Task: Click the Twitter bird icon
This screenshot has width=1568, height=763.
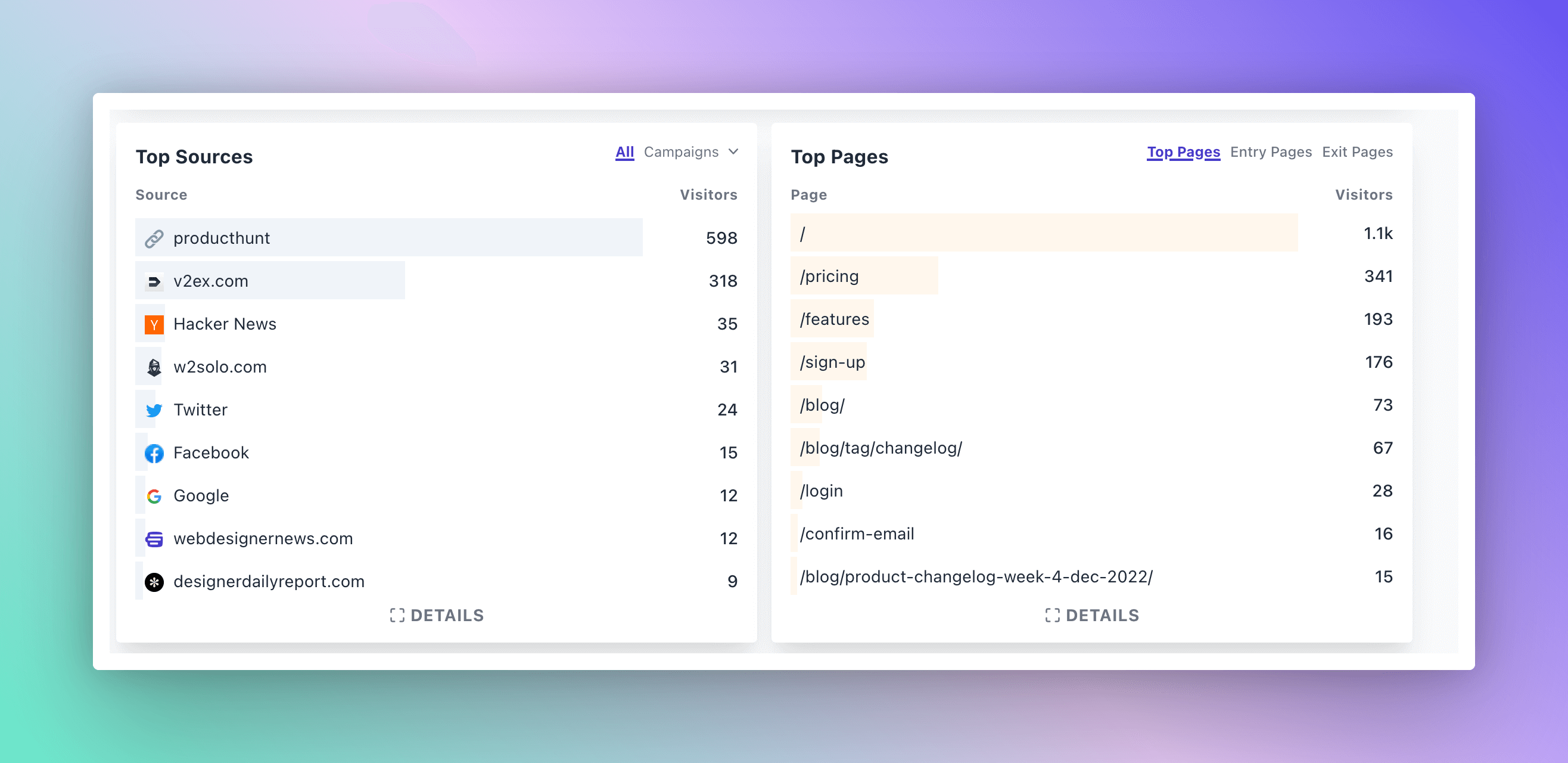Action: coord(154,411)
